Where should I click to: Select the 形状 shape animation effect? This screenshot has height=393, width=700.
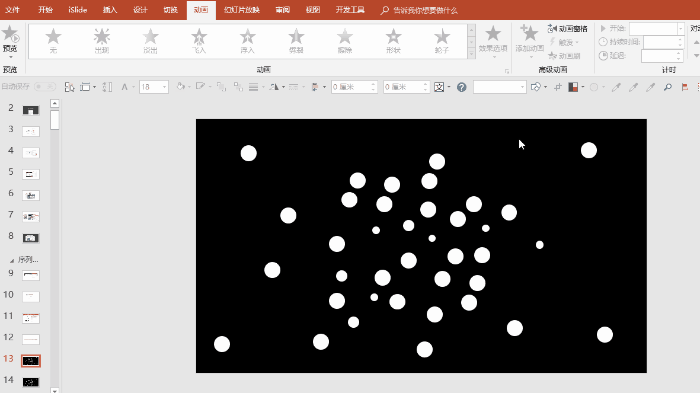[393, 41]
